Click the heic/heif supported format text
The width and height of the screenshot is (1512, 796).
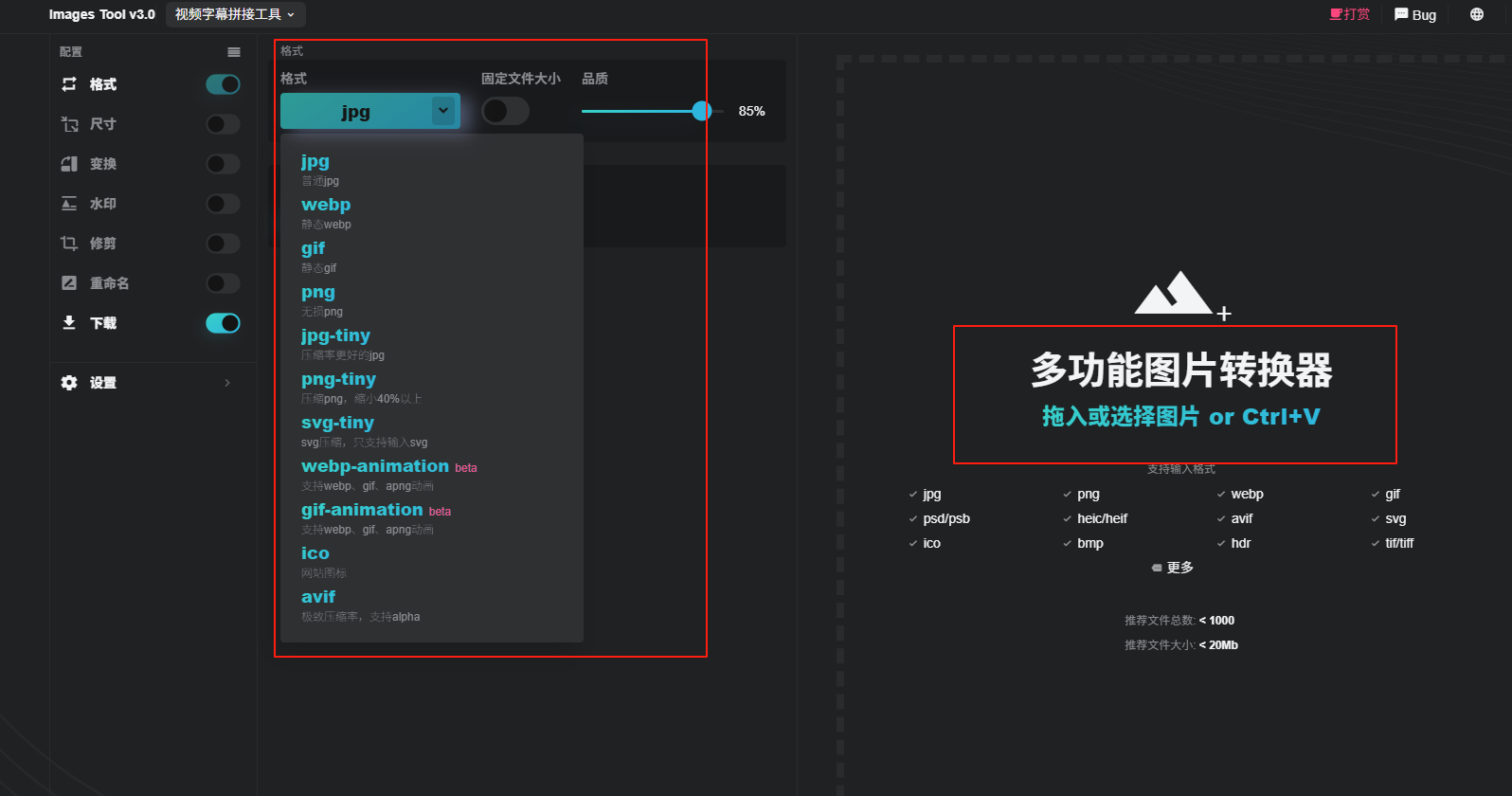1102,518
